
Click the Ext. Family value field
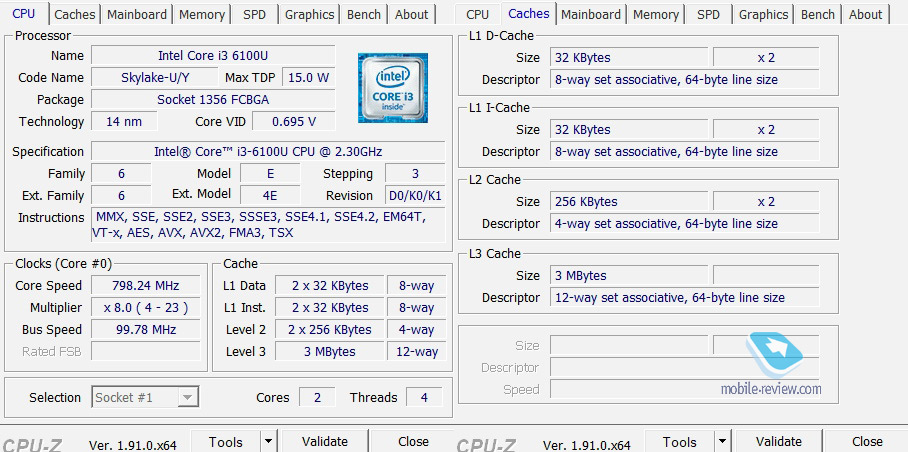[121, 196]
